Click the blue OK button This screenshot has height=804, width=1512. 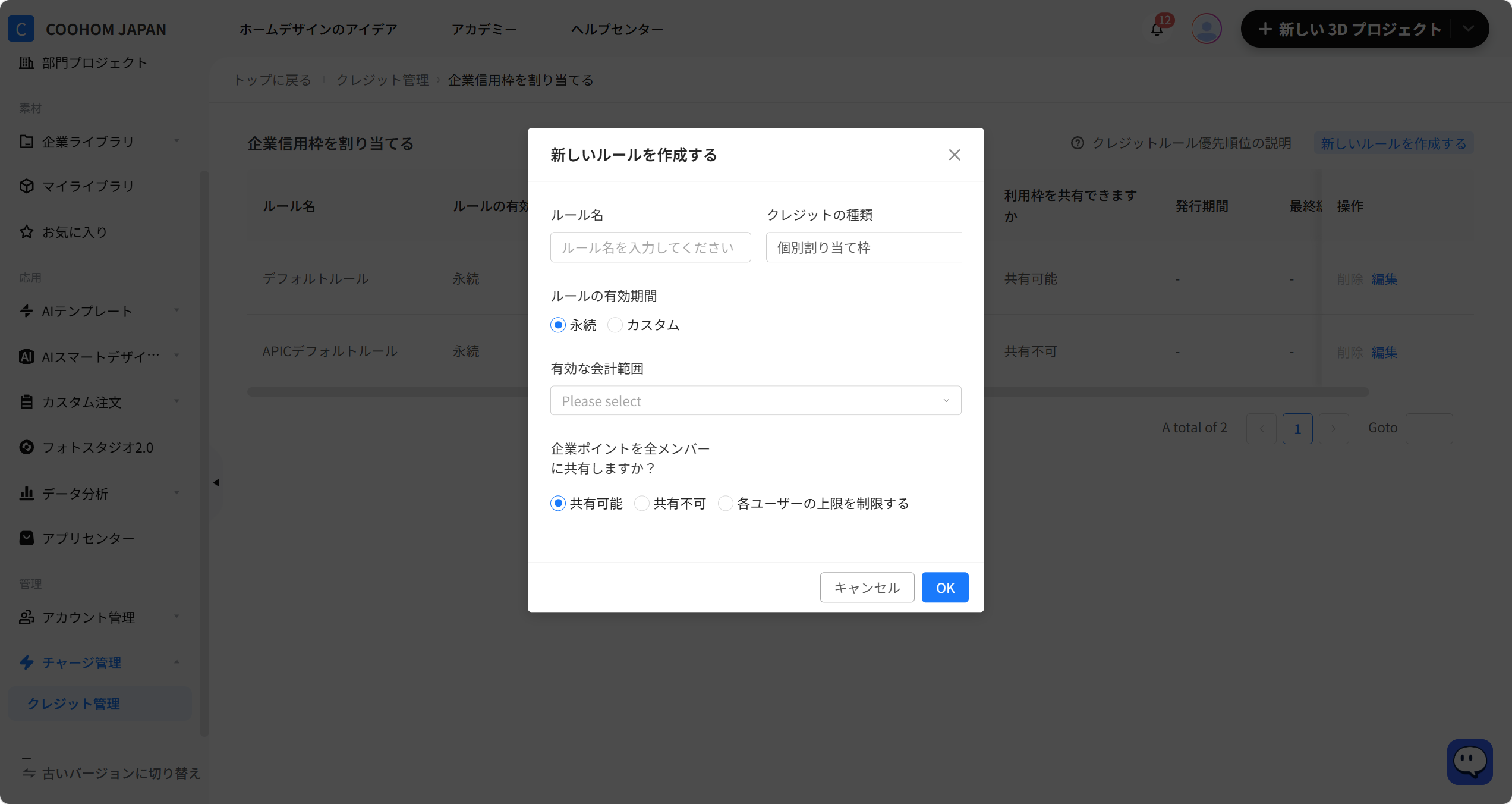pos(945,588)
